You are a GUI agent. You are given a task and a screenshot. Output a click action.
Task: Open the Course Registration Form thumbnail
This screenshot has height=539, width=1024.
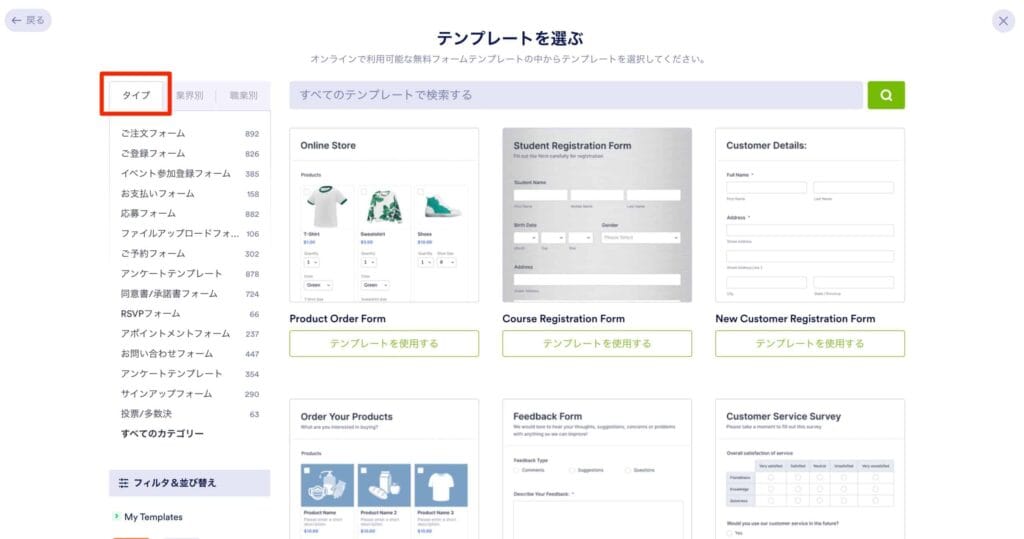point(597,215)
